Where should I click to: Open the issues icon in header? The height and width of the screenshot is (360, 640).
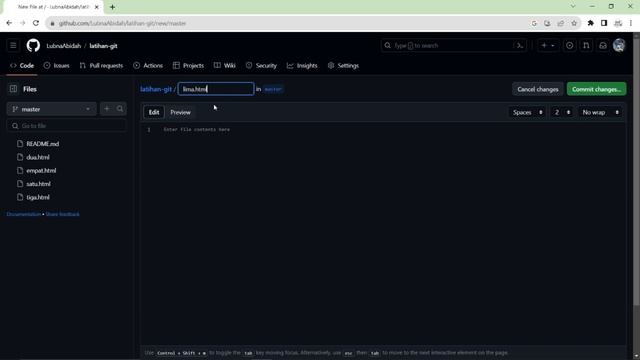click(569, 46)
